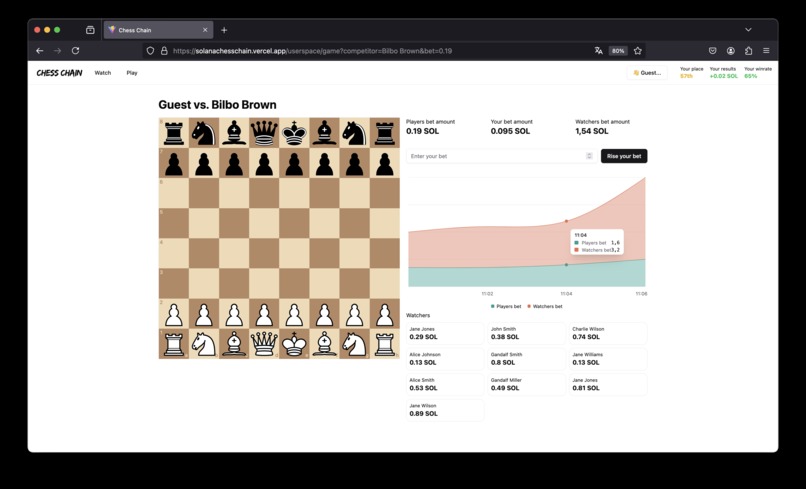Click watcher card Jane Jones 0.29 SOL
Screen dimensions: 806x489
(x=445, y=333)
